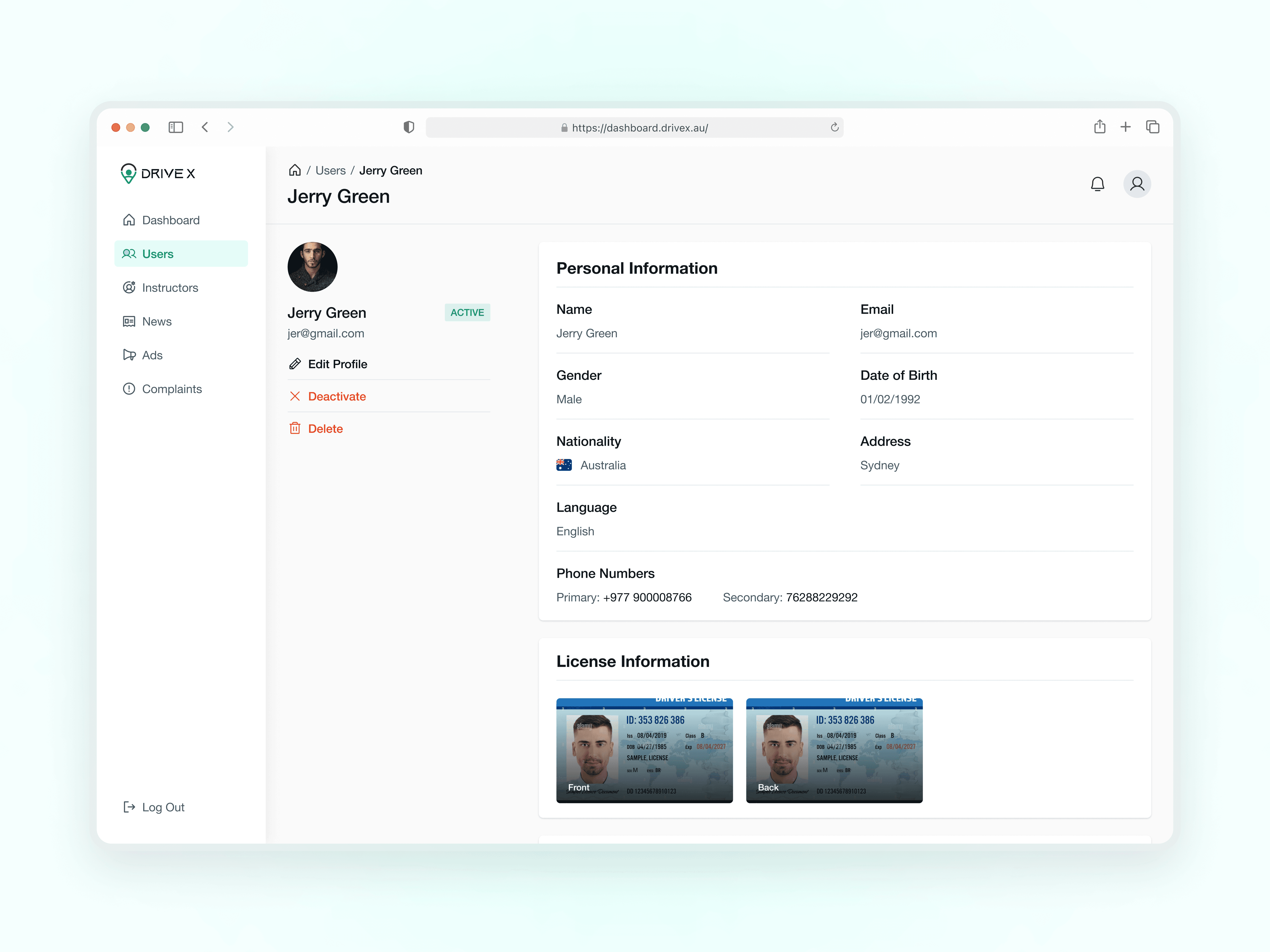Viewport: 1270px width, 952px height.
Task: Go to News in the sidebar
Action: tap(157, 321)
